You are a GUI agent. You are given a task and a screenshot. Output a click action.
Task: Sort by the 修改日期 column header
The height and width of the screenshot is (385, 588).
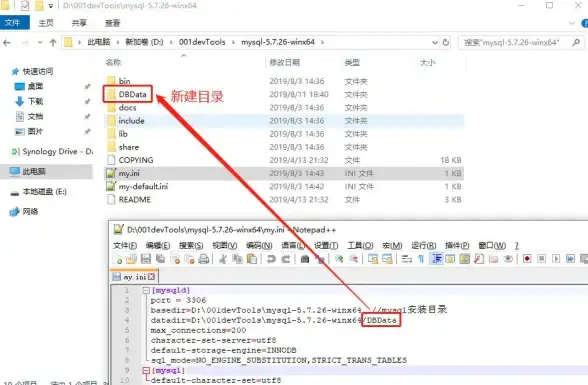pos(285,62)
